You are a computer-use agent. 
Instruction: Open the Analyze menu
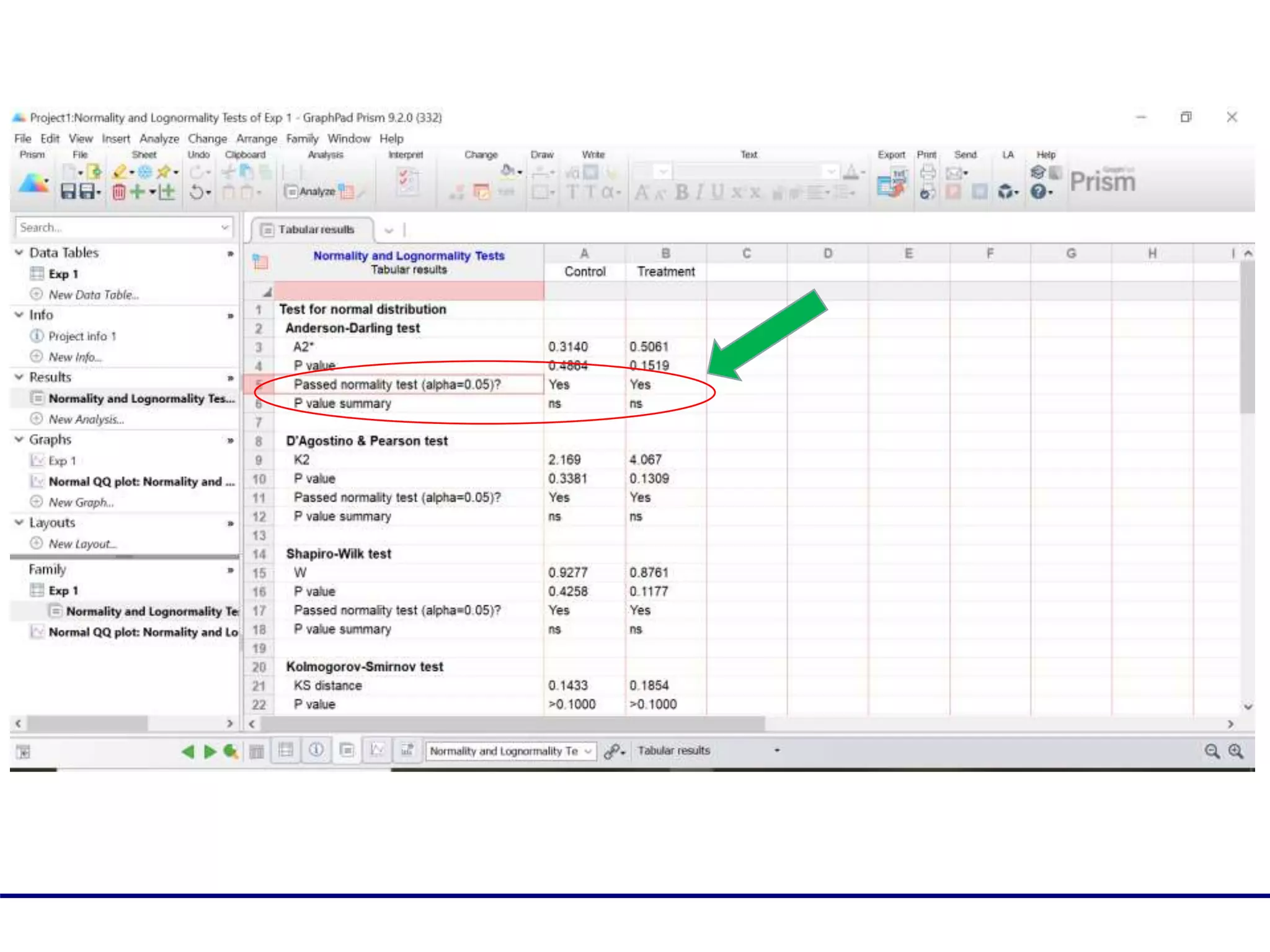click(x=159, y=138)
